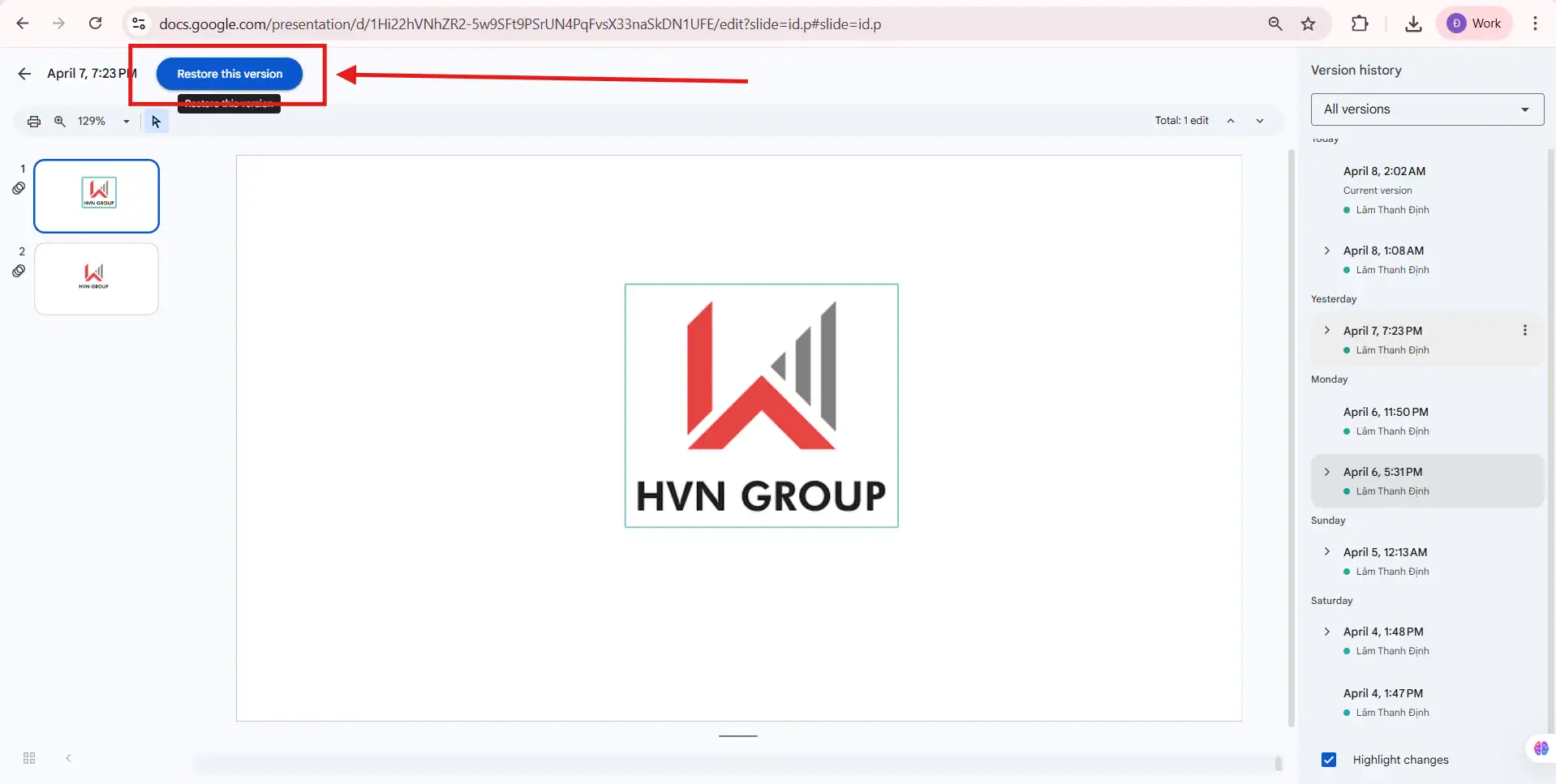Screen dimensions: 1556x784
Task: Go to previous edit with up chevron
Action: [1231, 121]
